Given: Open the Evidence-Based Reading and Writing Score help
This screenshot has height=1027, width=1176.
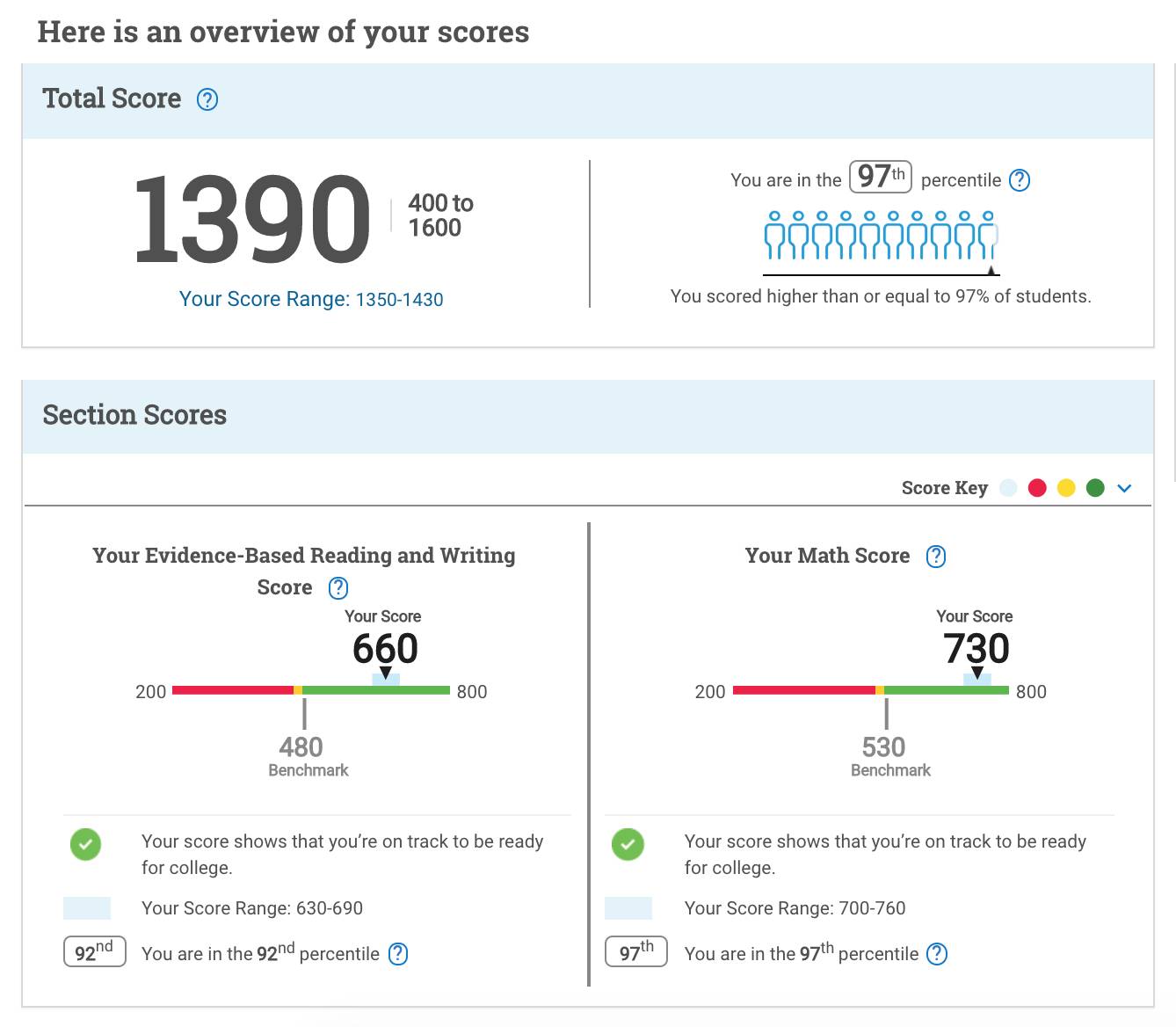Looking at the screenshot, I should pyautogui.click(x=338, y=587).
